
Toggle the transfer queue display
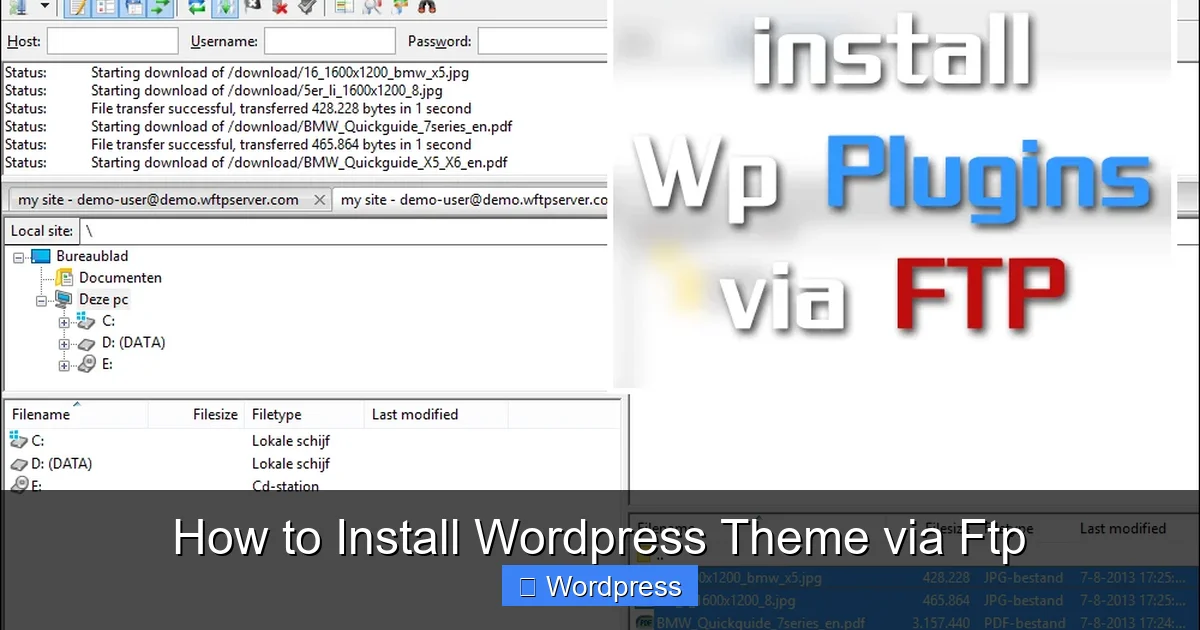click(x=160, y=7)
